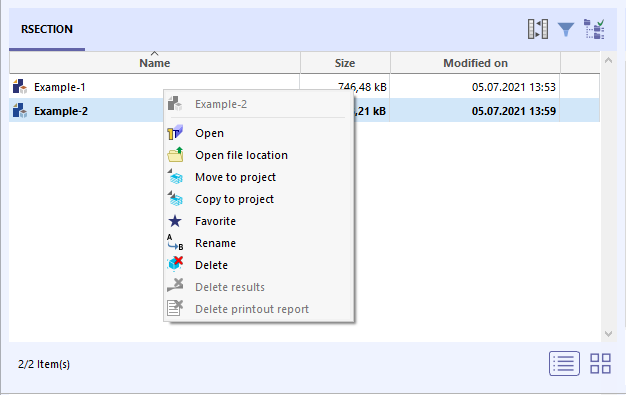Click the Open menu entry icon

pyautogui.click(x=175, y=133)
